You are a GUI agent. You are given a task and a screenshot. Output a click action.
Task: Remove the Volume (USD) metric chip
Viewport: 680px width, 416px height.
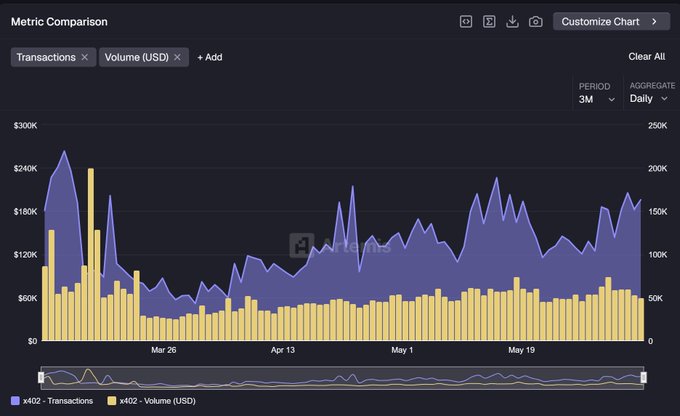(x=177, y=57)
